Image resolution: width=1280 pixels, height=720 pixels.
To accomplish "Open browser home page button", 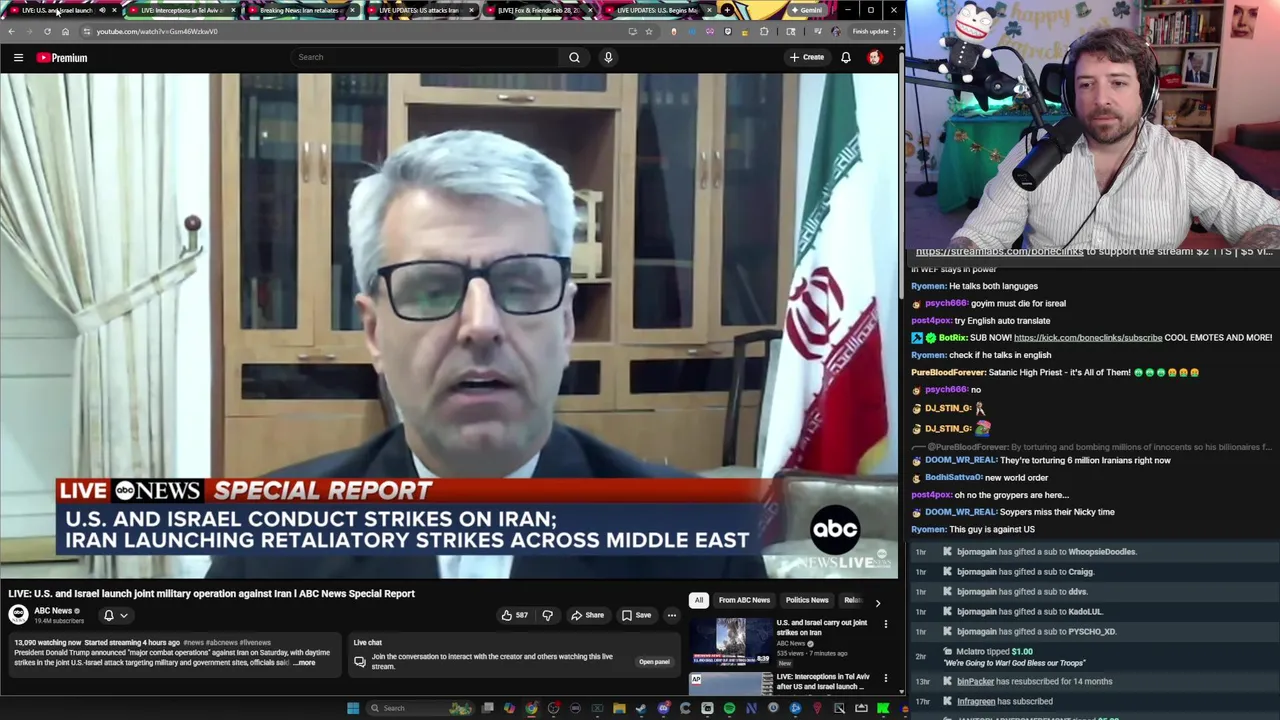I will 65,31.
